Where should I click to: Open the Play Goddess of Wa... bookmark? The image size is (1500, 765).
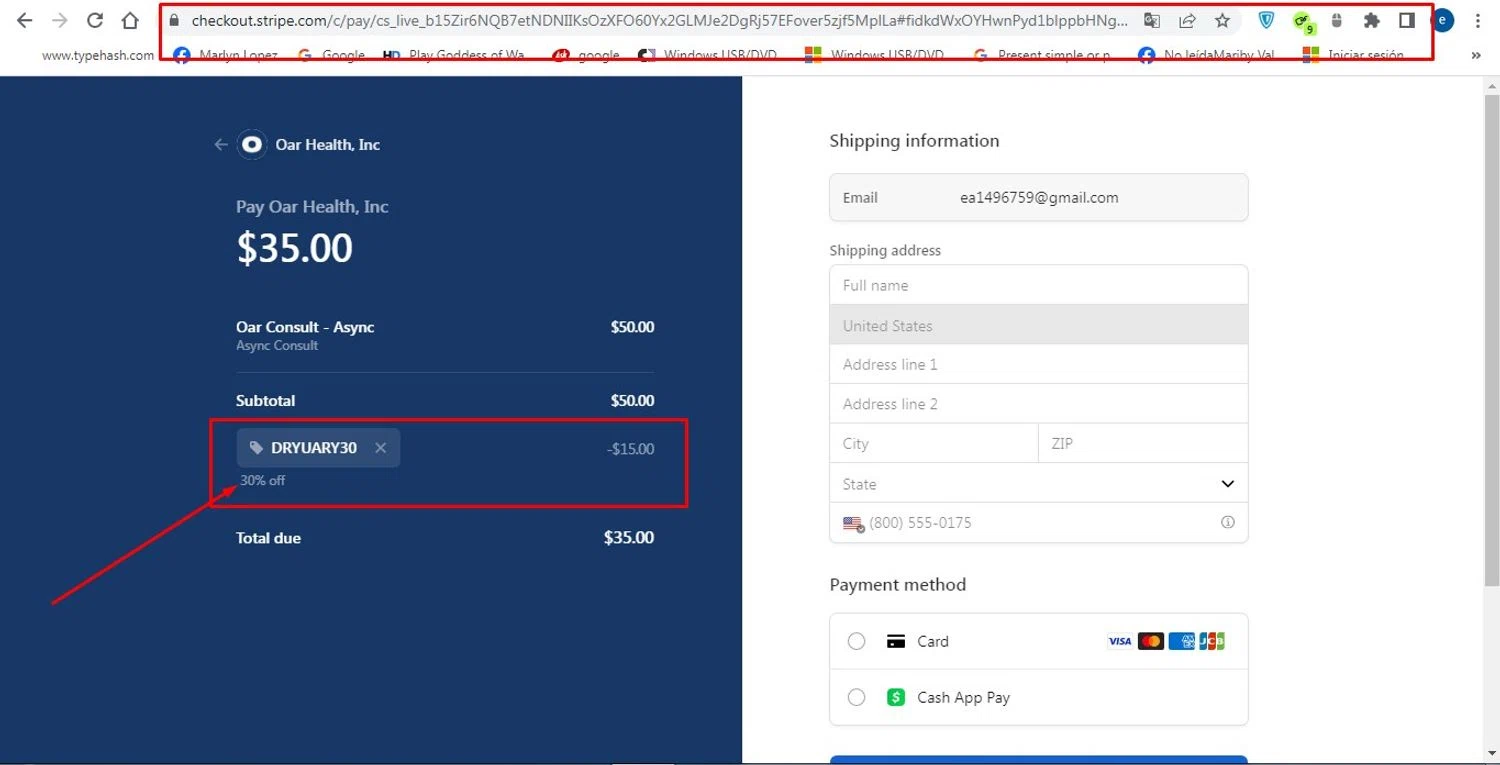coord(454,56)
